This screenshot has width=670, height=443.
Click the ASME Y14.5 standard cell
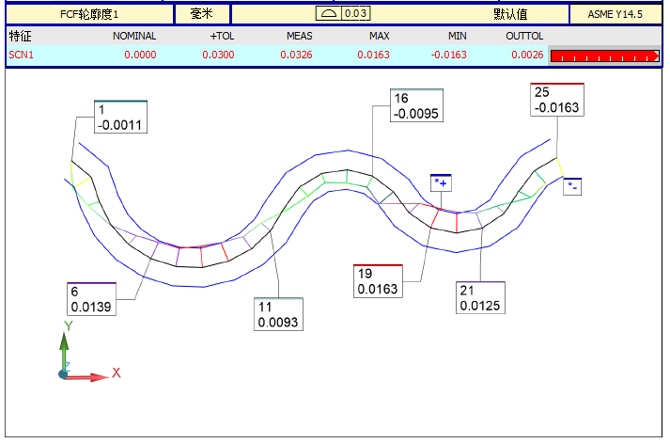[x=615, y=14]
